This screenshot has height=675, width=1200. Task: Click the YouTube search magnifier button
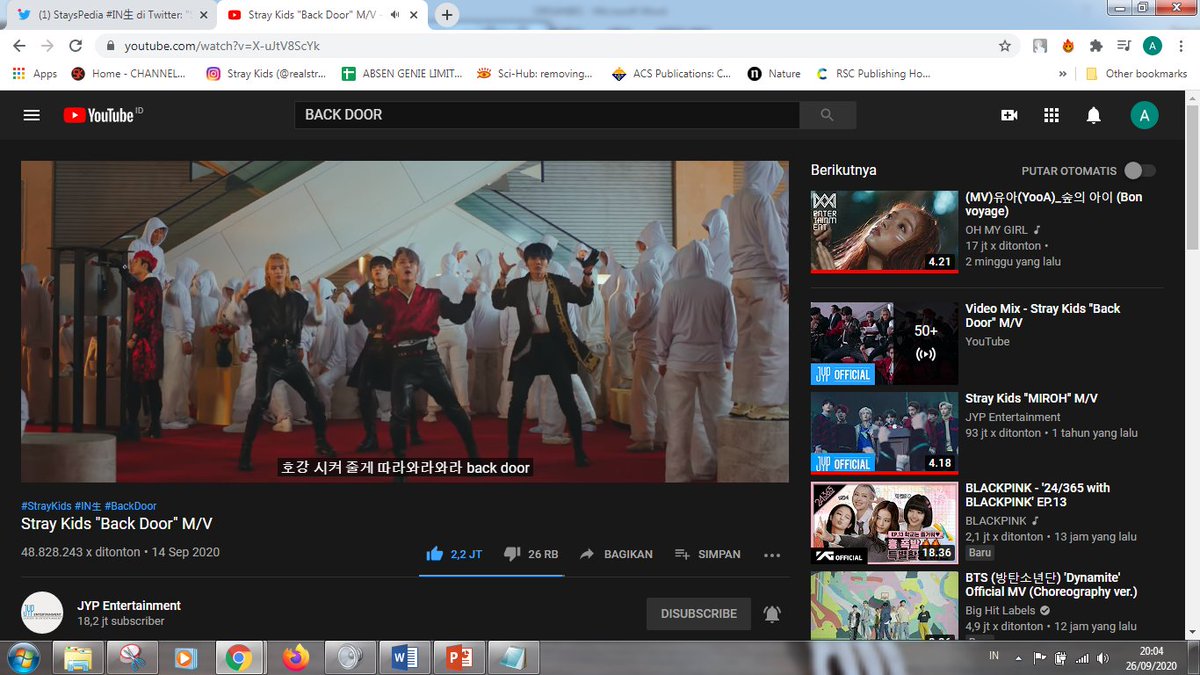[827, 115]
